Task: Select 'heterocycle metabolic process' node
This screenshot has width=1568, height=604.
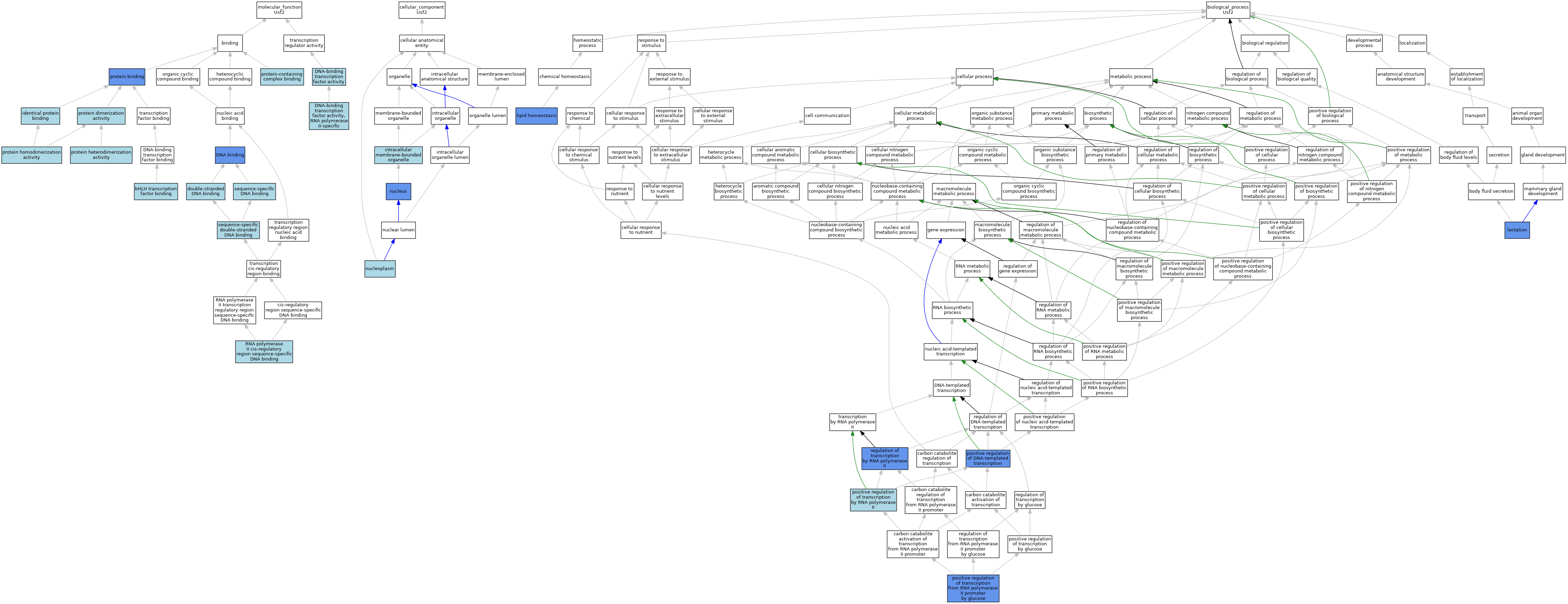Action: coord(721,155)
